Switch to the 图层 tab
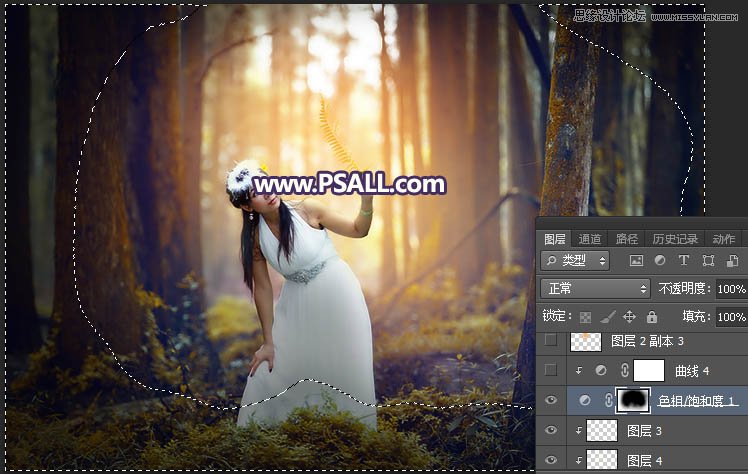This screenshot has height=474, width=748. 555,239
